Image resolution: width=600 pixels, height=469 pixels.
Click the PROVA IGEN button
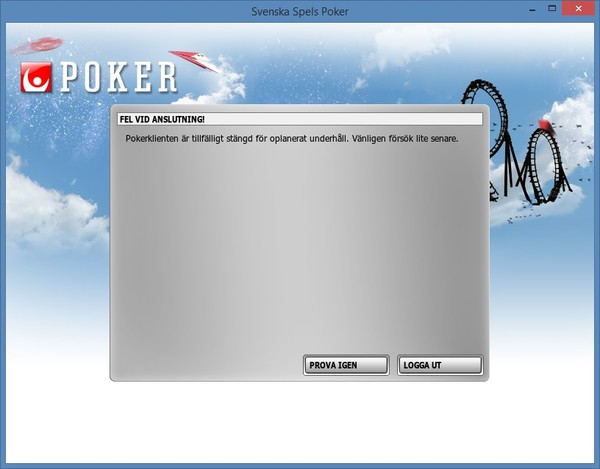pos(346,365)
